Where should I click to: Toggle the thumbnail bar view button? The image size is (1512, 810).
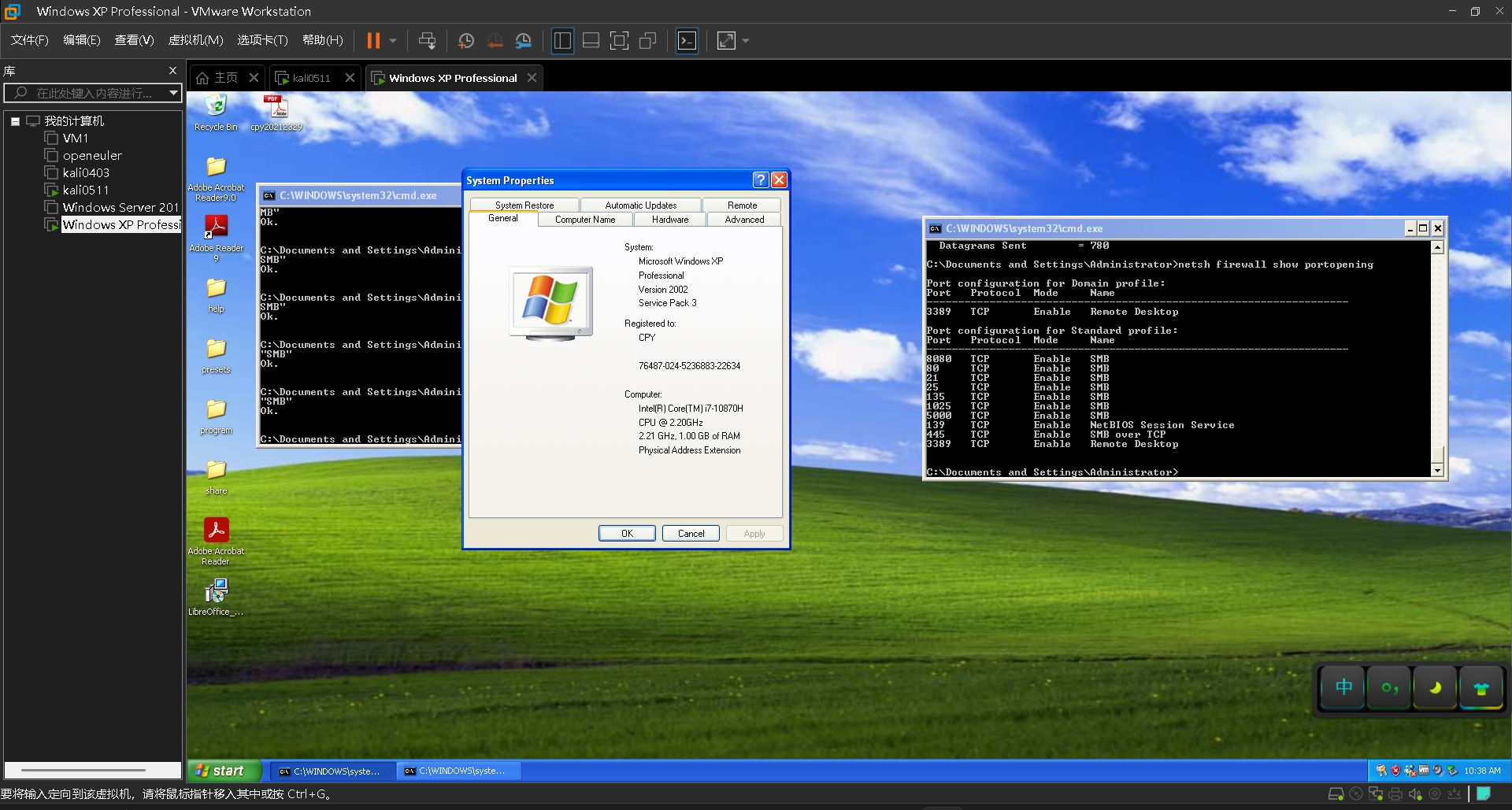pyautogui.click(x=591, y=41)
